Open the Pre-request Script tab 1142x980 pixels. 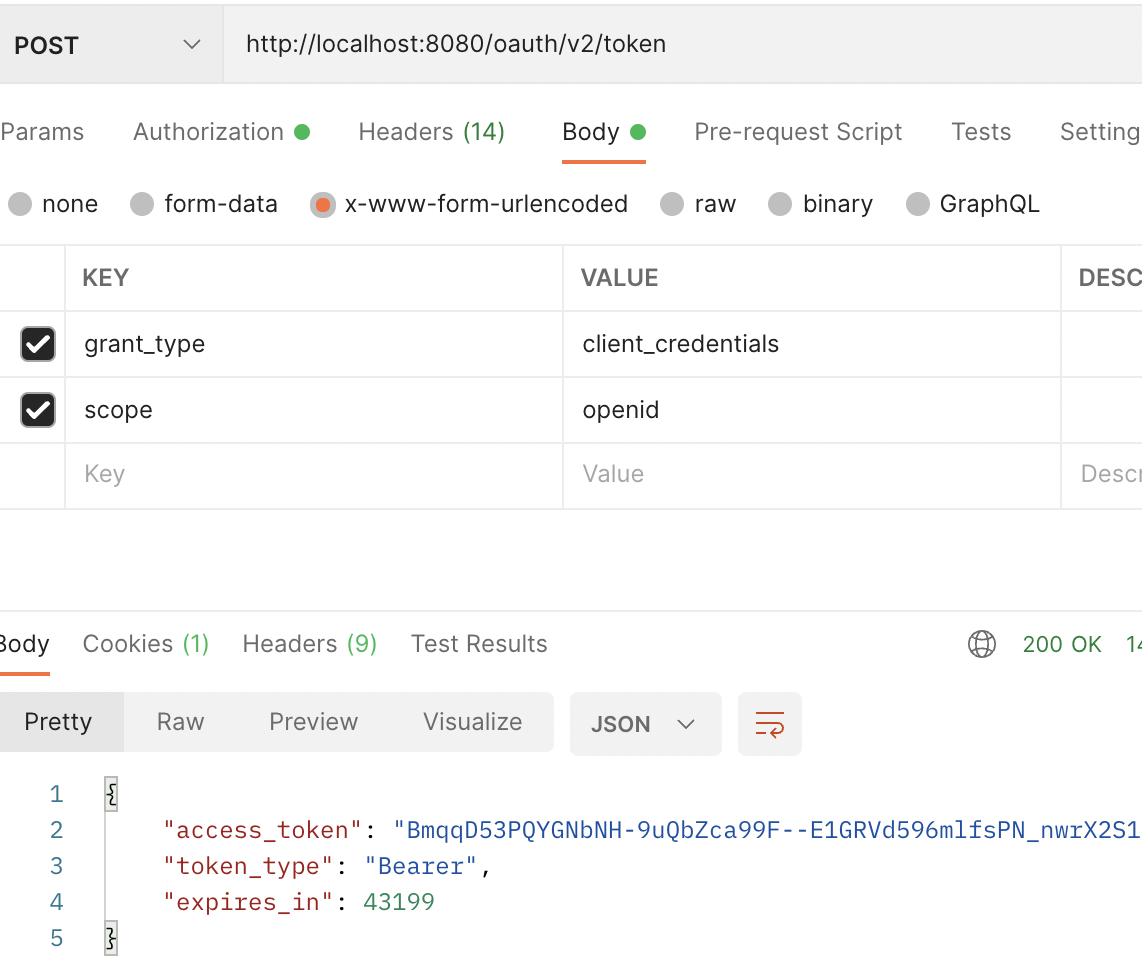(x=798, y=131)
